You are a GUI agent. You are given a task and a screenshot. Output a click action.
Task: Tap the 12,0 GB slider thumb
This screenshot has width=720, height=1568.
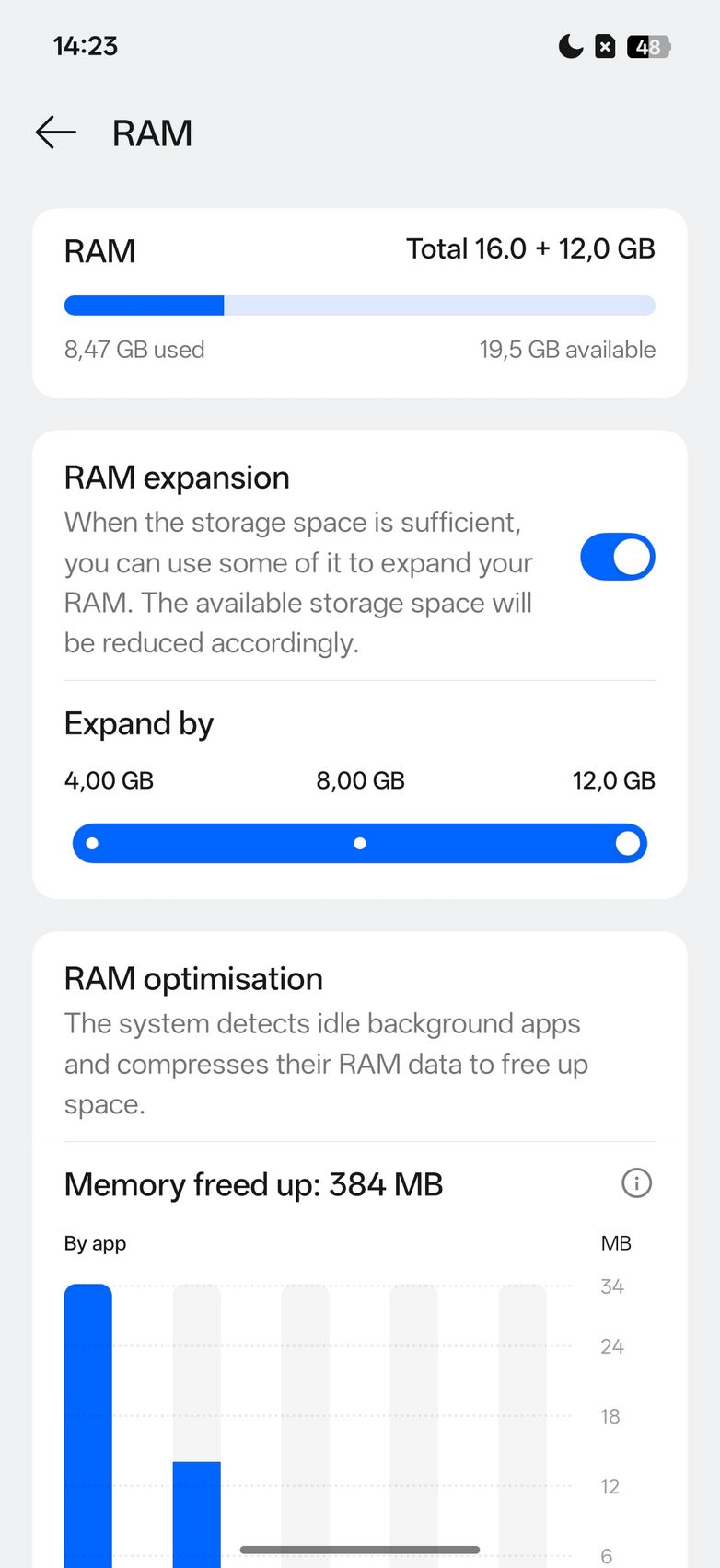click(628, 843)
